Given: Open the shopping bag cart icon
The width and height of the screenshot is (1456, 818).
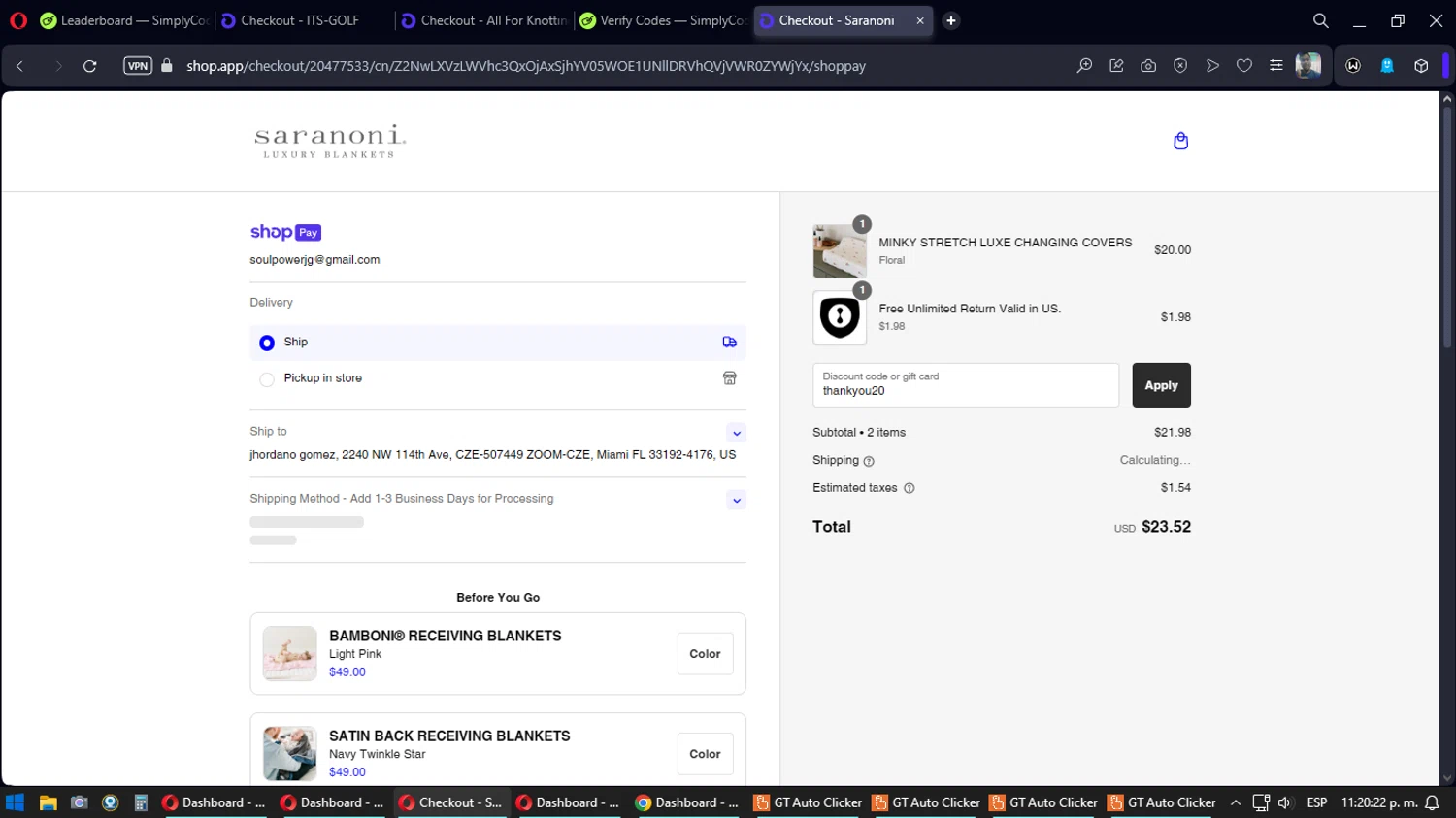Looking at the screenshot, I should pyautogui.click(x=1180, y=141).
